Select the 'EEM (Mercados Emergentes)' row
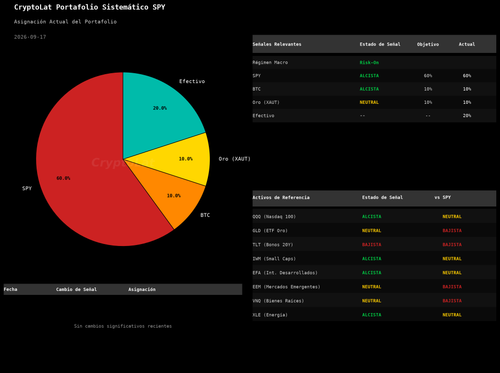This screenshot has height=373, width=500. tap(374, 287)
